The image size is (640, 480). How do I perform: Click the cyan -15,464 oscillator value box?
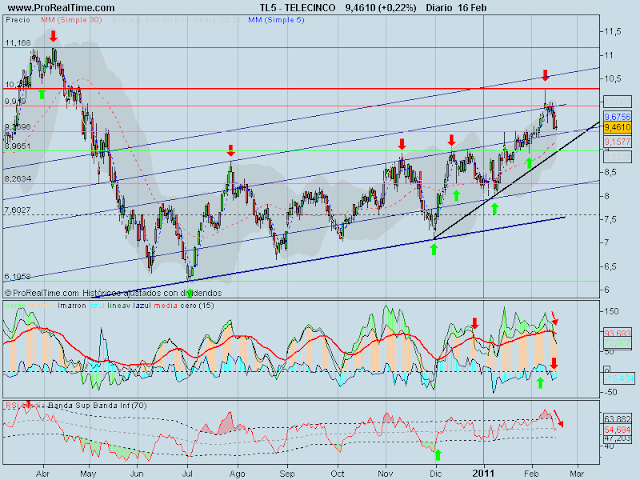tap(618, 379)
